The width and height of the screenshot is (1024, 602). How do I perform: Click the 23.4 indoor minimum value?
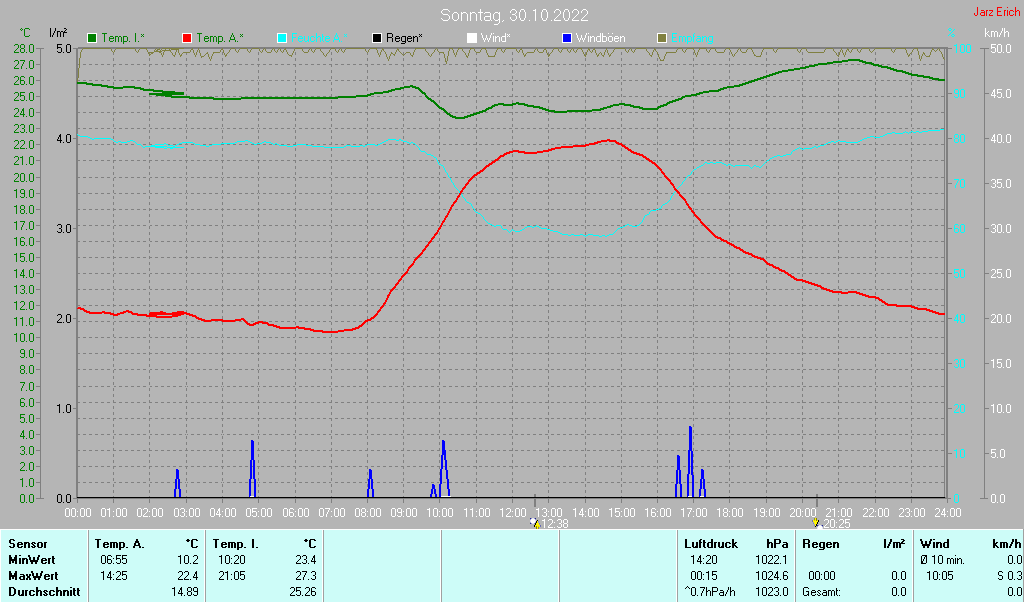[x=305, y=560]
